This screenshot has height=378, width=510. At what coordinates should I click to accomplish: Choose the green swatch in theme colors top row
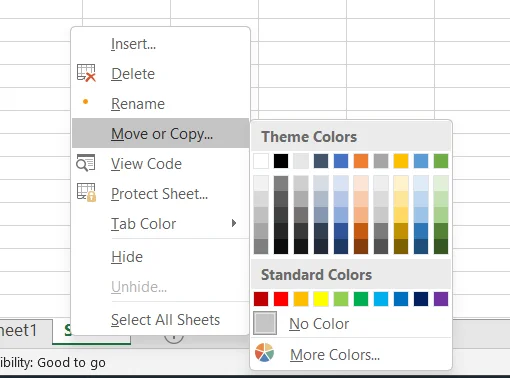(441, 161)
